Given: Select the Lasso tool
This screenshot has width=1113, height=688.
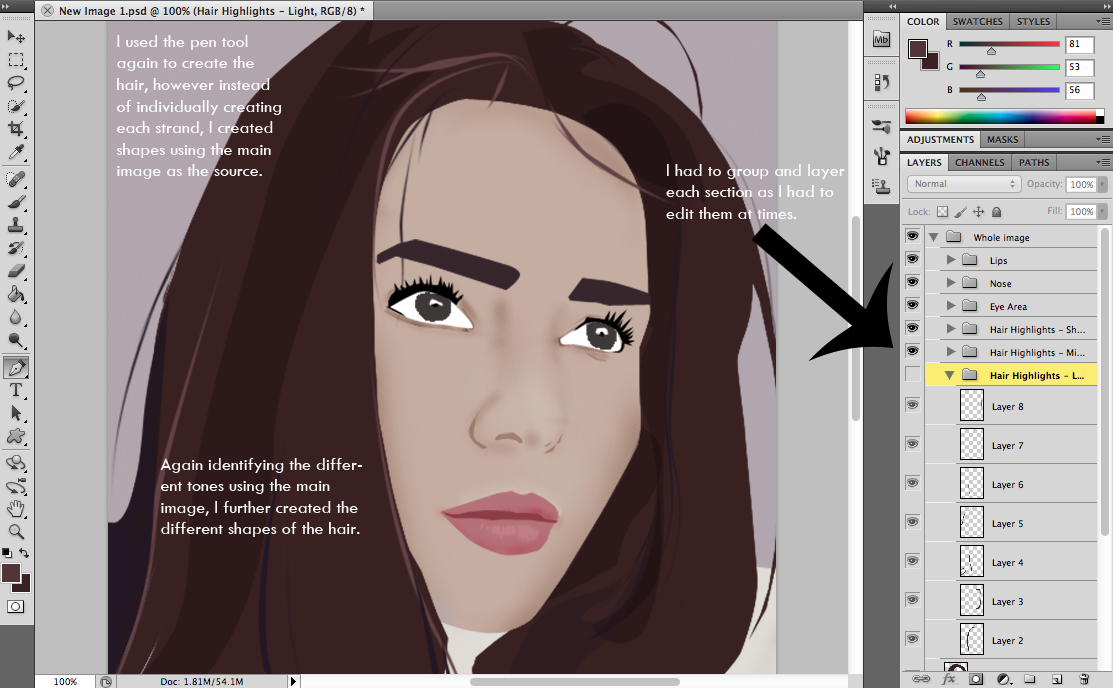Looking at the screenshot, I should pos(16,83).
